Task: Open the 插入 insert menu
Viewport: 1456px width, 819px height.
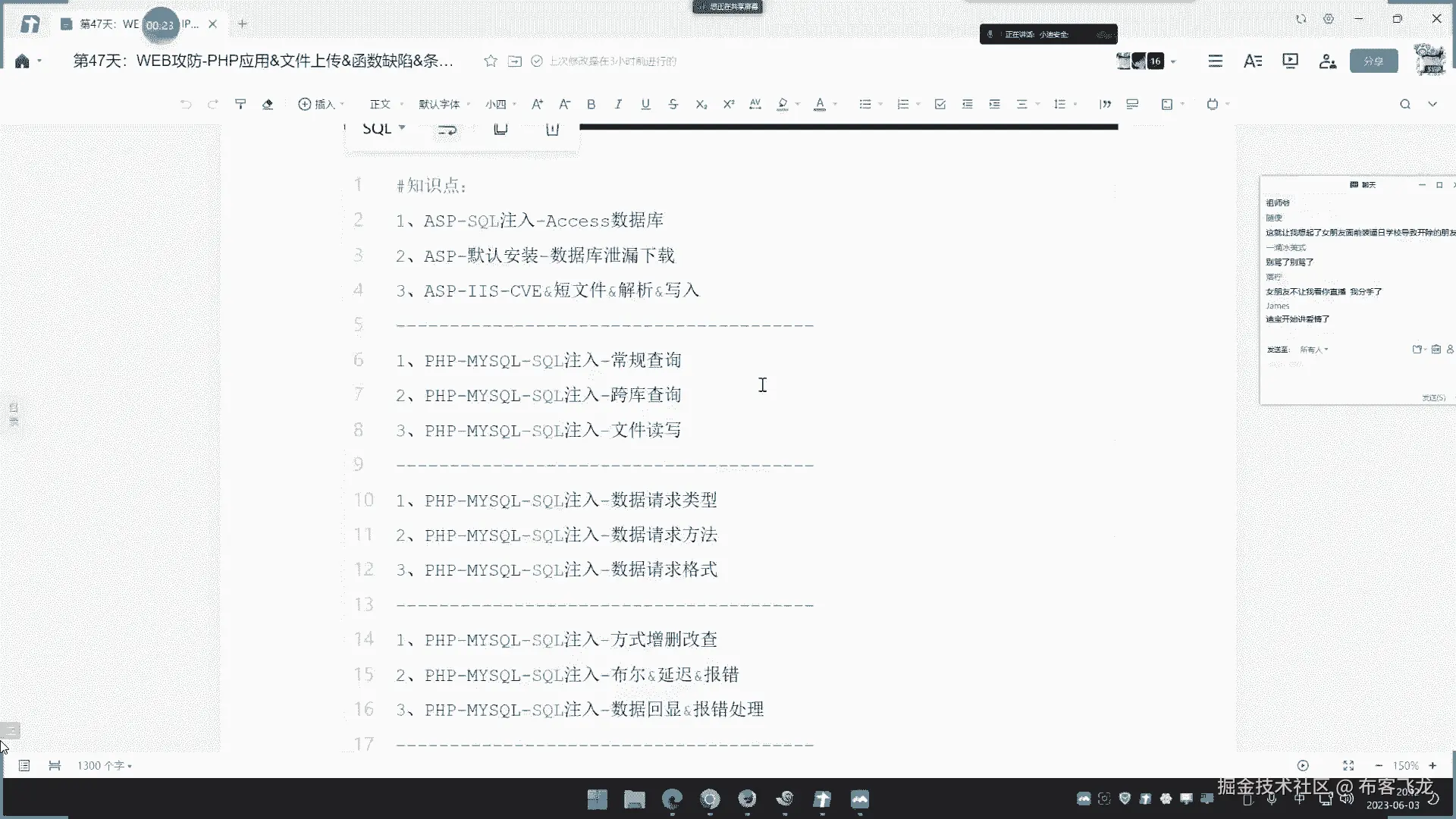Action: click(x=320, y=104)
